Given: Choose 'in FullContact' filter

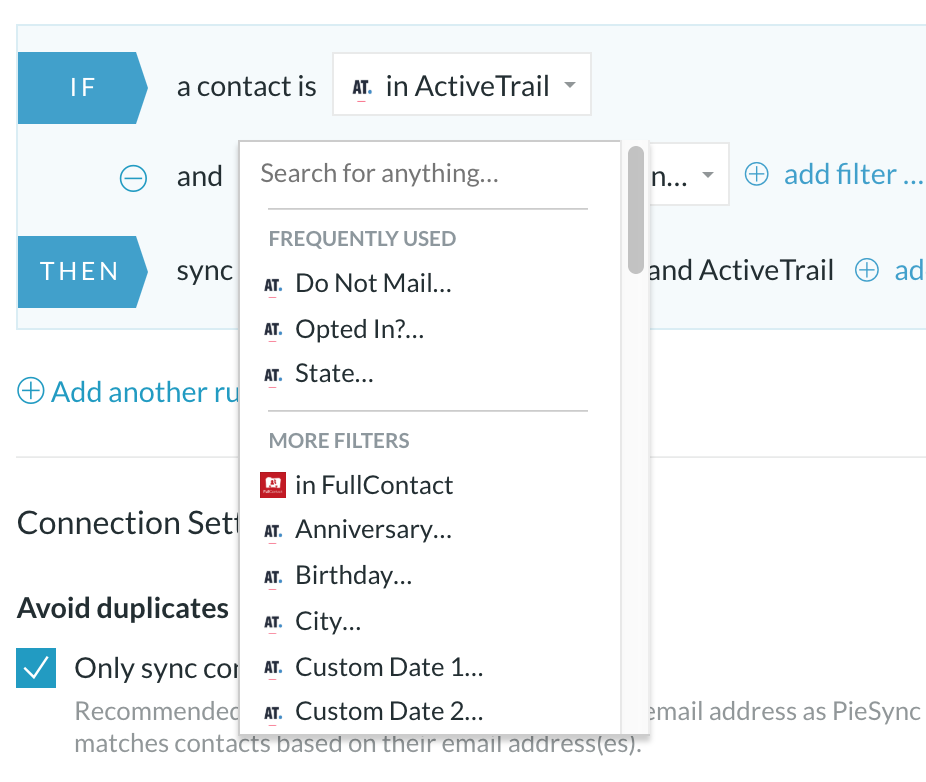Looking at the screenshot, I should click(374, 485).
